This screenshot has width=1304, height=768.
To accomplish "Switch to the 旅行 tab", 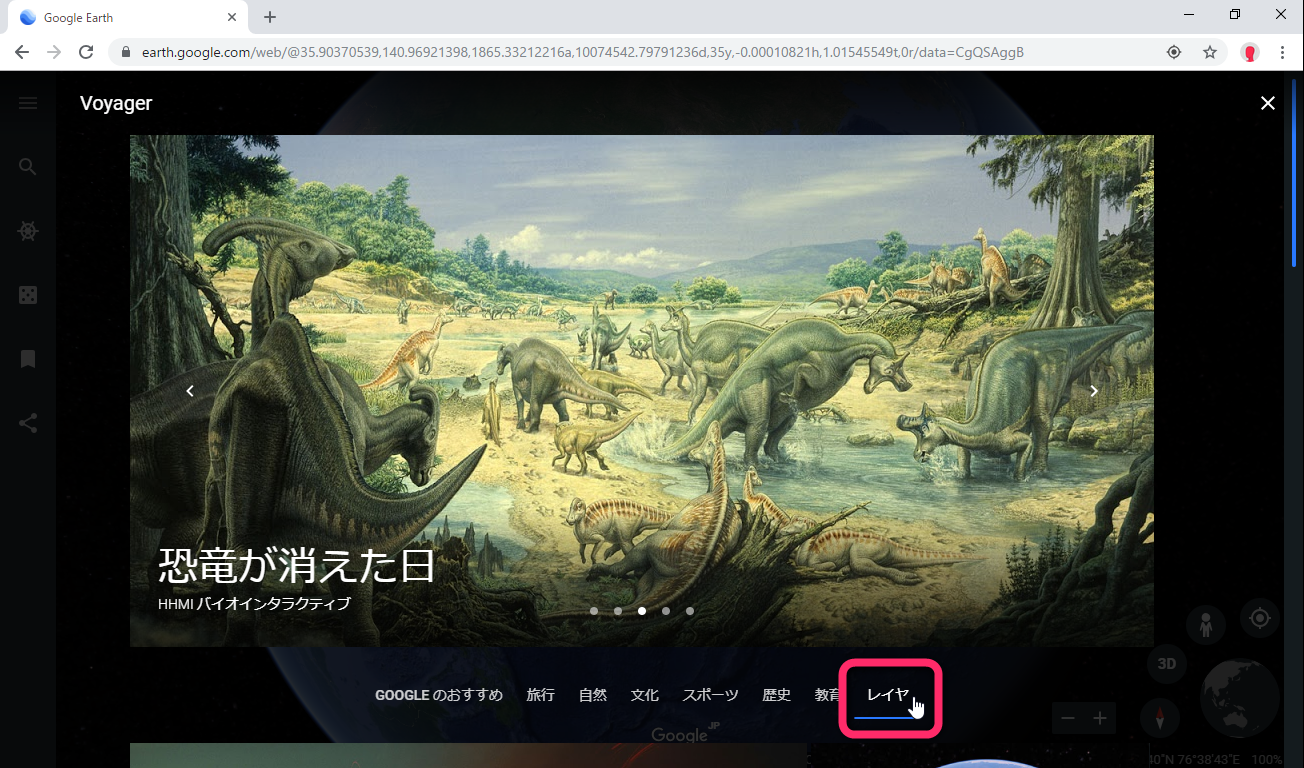I will coord(541,695).
